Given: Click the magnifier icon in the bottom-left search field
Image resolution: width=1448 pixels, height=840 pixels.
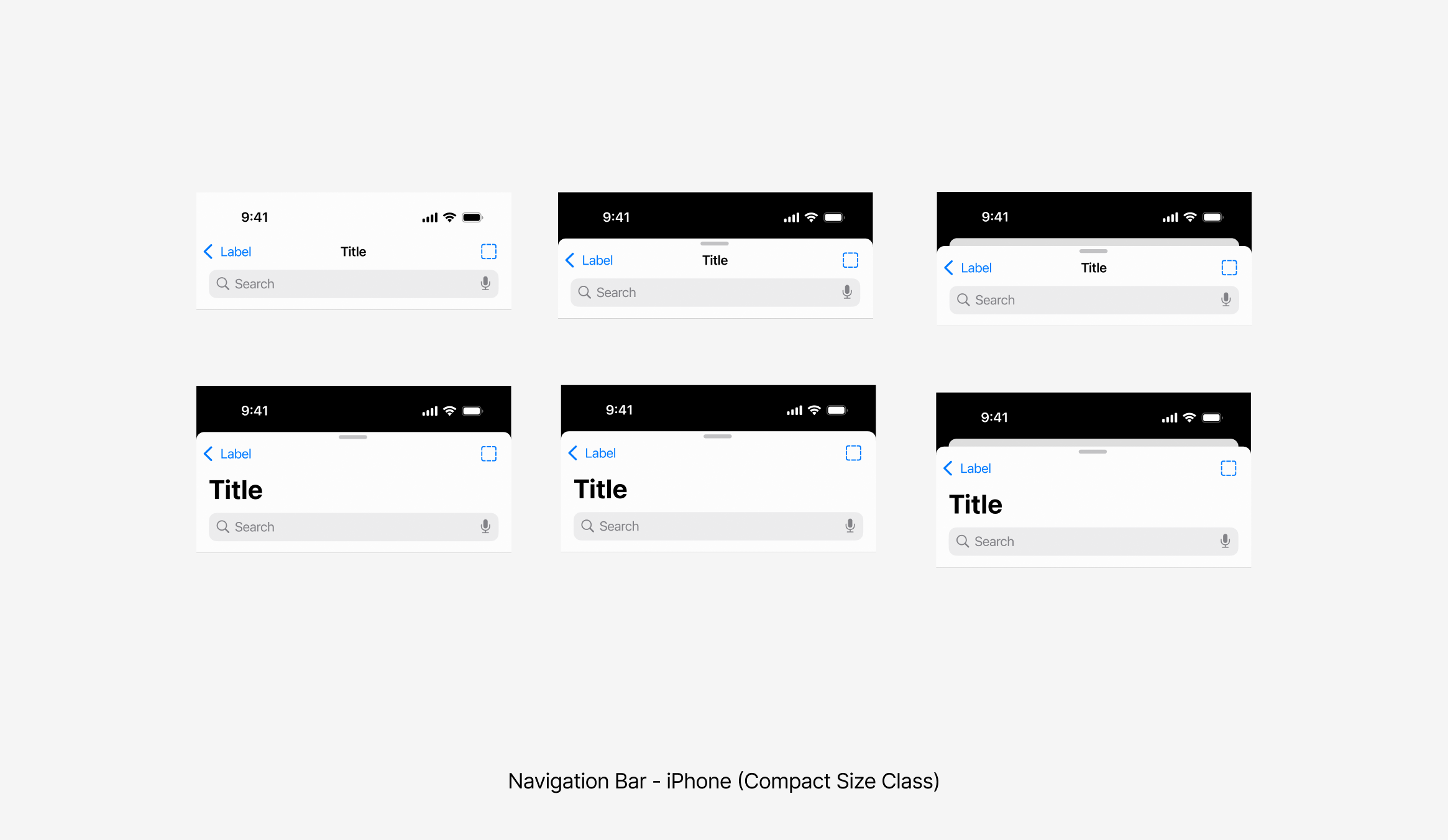Looking at the screenshot, I should point(222,527).
